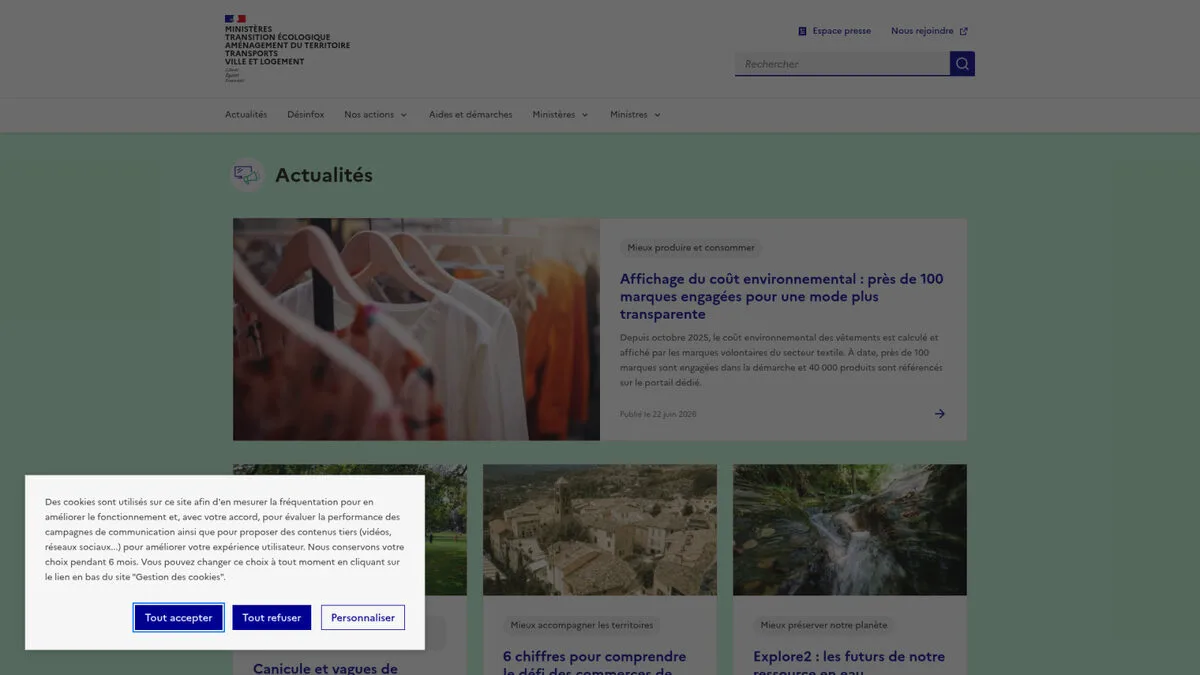This screenshot has height=675, width=1200.
Task: Open the waterfall photo thumbnail
Action: tap(850, 530)
